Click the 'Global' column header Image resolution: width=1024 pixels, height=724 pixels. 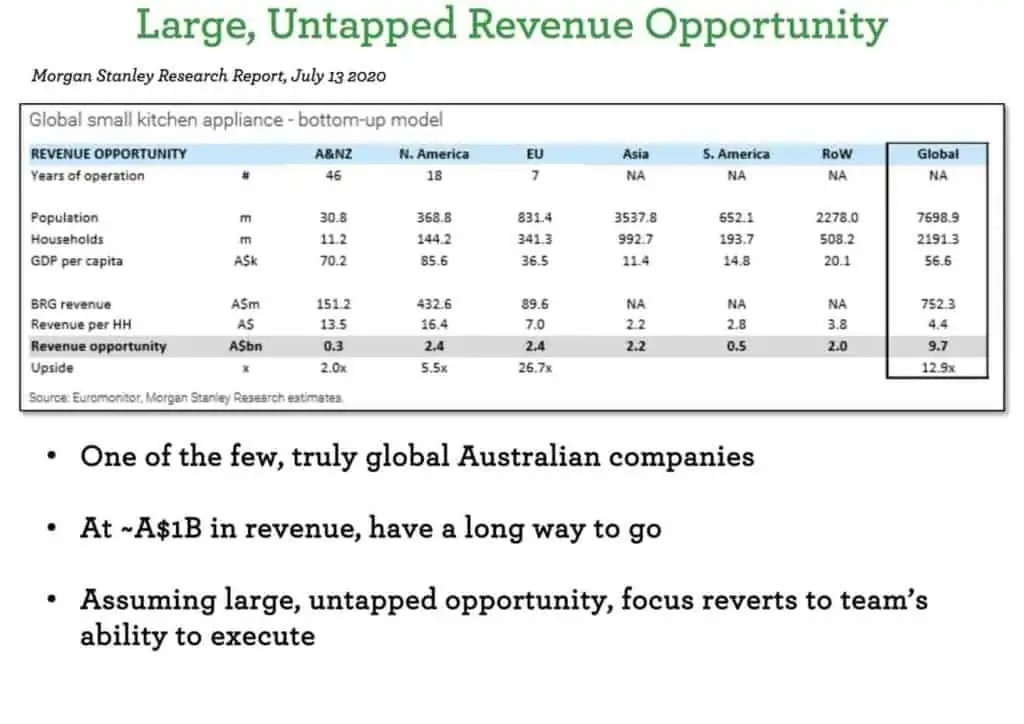938,154
